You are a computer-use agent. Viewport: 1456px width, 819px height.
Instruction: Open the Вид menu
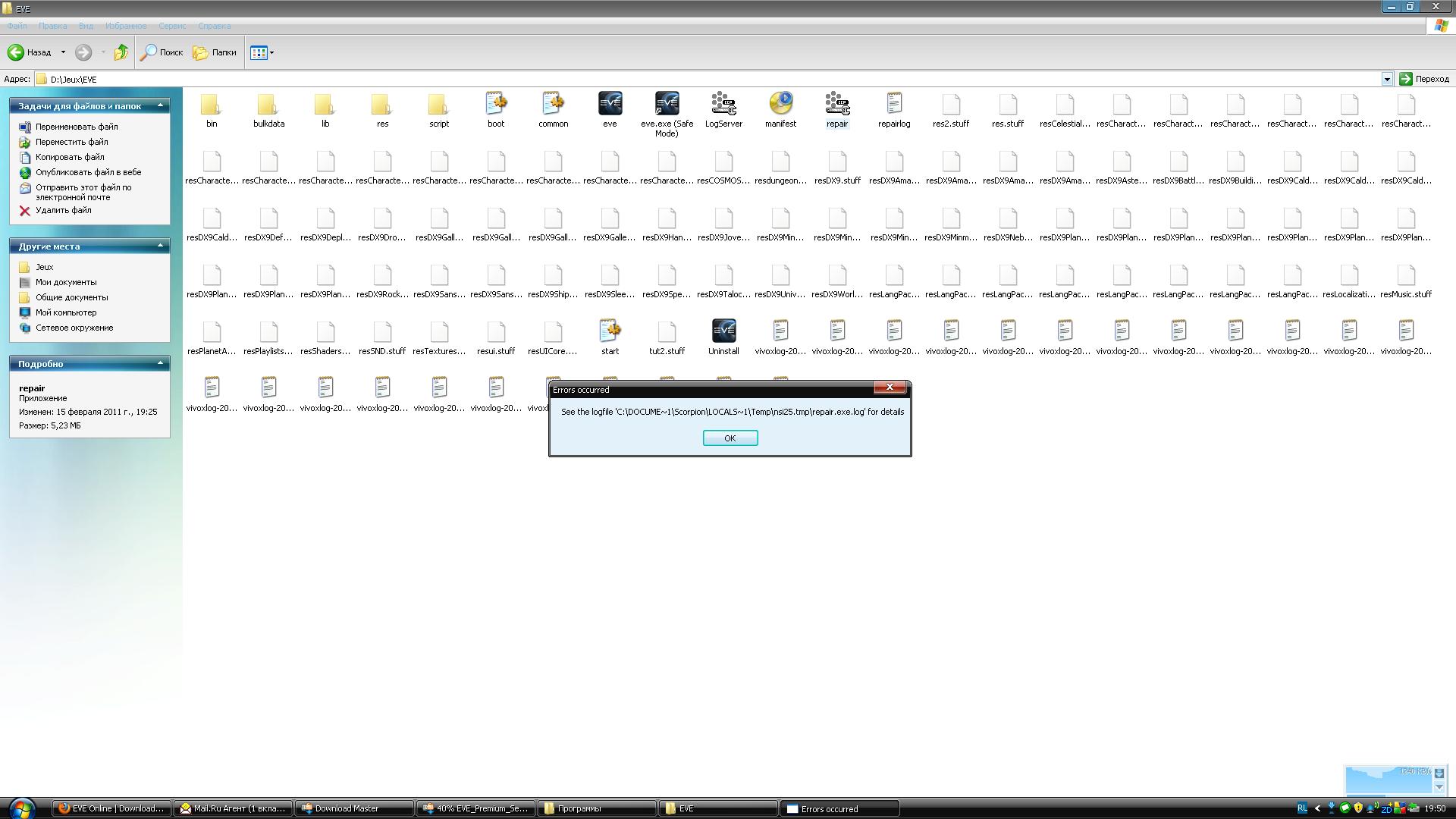point(86,26)
